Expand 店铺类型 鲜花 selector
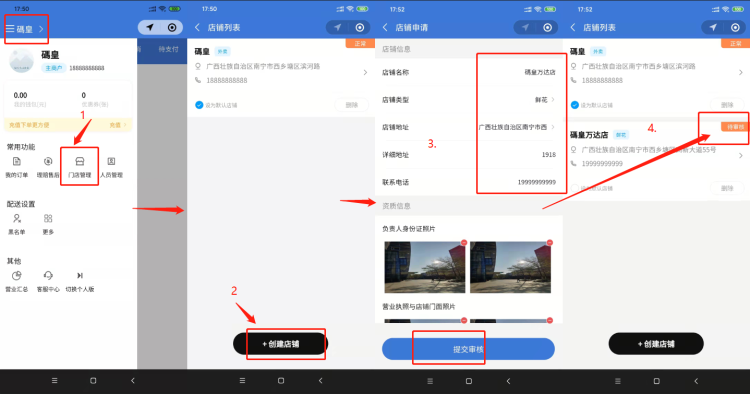This screenshot has height=394, width=750. (545, 100)
